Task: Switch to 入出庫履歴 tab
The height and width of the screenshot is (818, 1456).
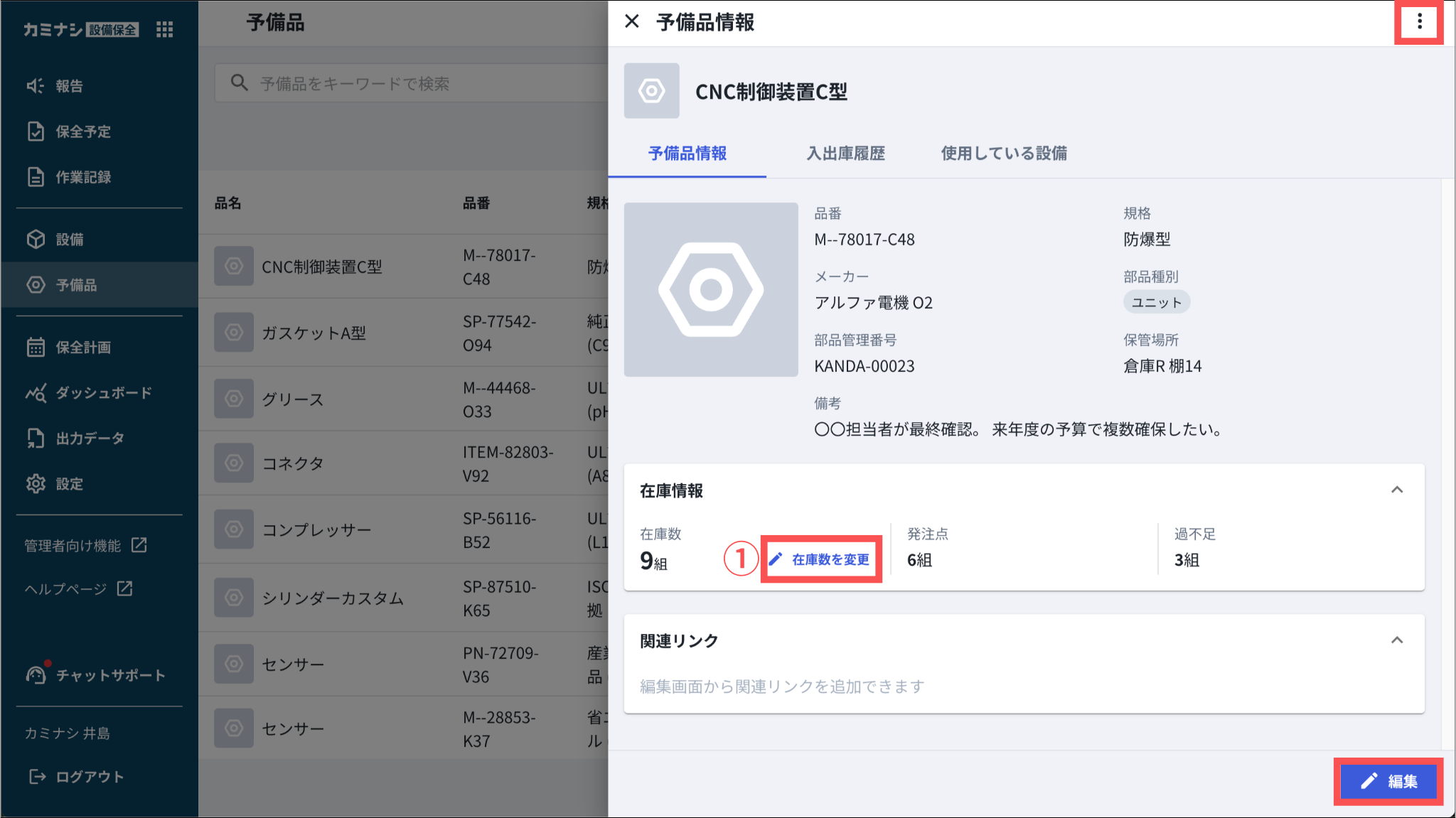Action: [x=845, y=154]
